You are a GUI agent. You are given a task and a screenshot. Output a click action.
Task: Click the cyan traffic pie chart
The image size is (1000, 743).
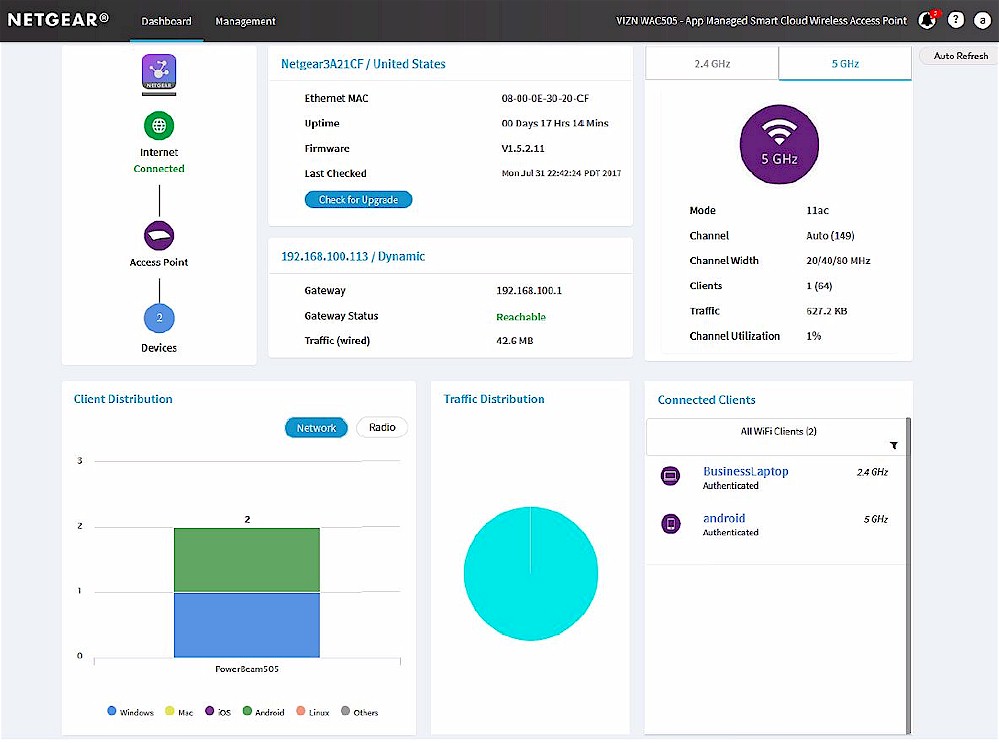point(531,573)
